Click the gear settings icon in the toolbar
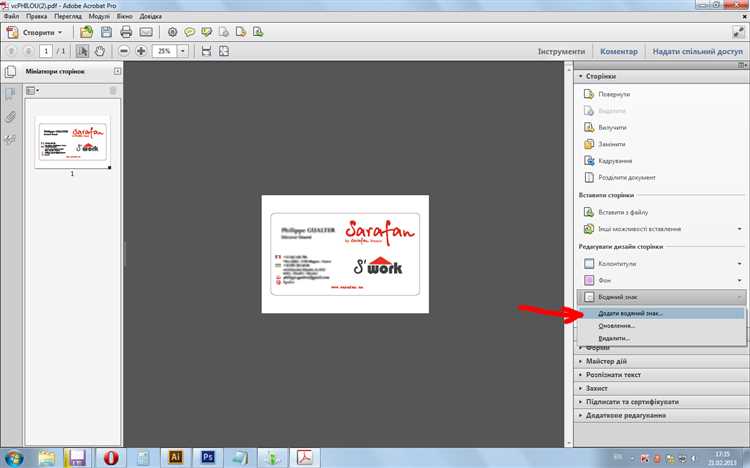 173,32
